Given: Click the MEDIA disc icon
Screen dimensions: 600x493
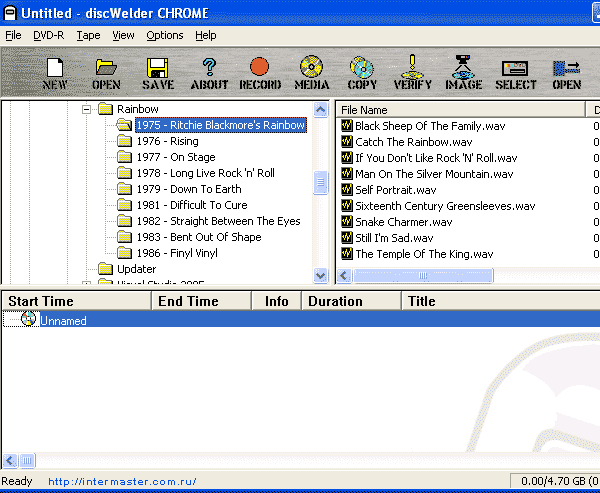Looking at the screenshot, I should point(311,73).
